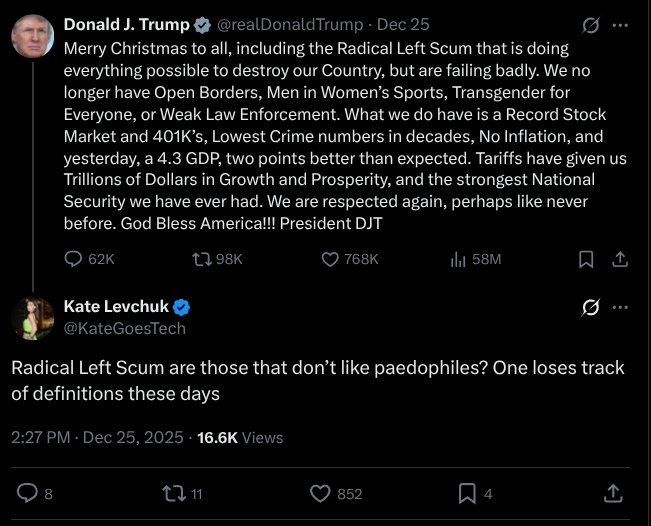651x526 pixels.
Task: Open Donald J. Trump's profile picture
Action: (33, 36)
